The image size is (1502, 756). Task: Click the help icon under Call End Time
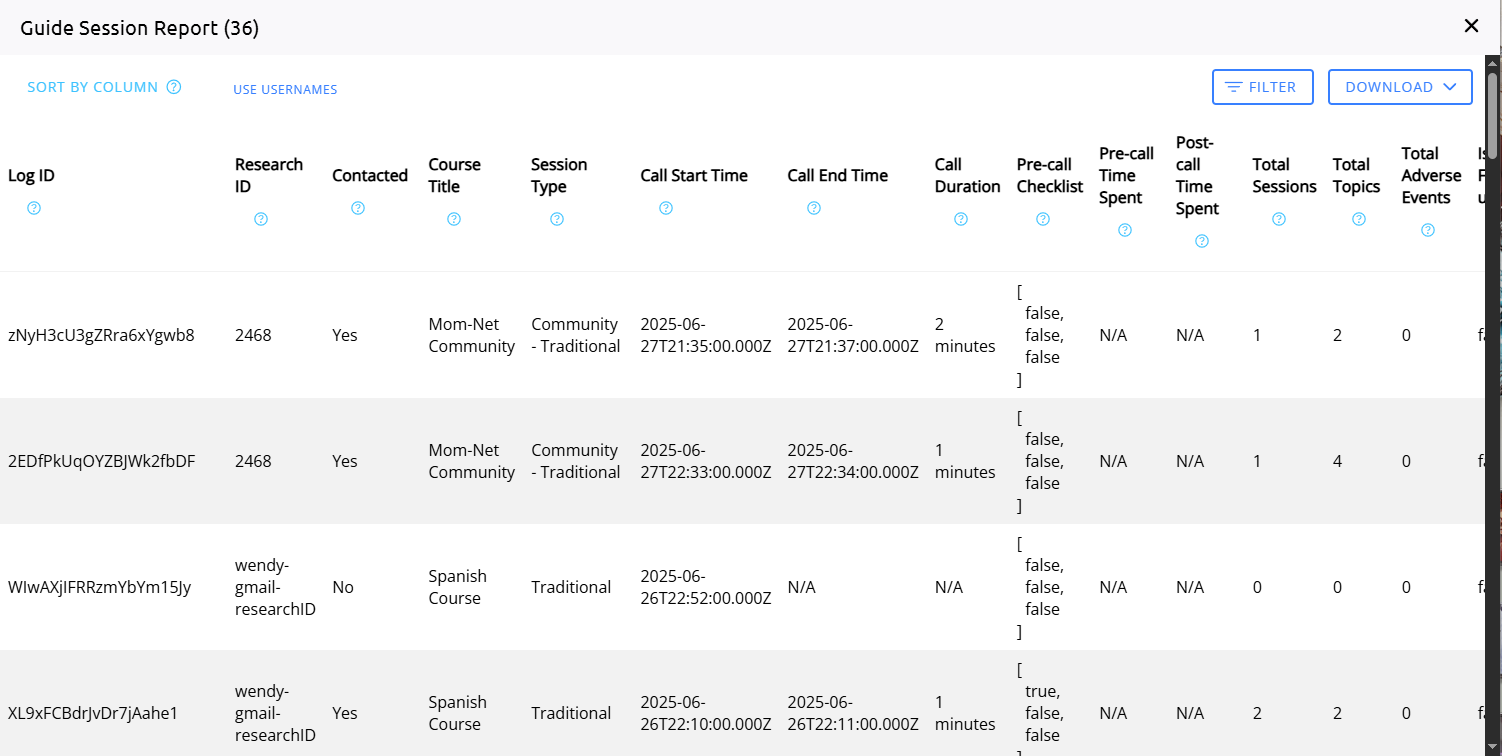click(814, 208)
